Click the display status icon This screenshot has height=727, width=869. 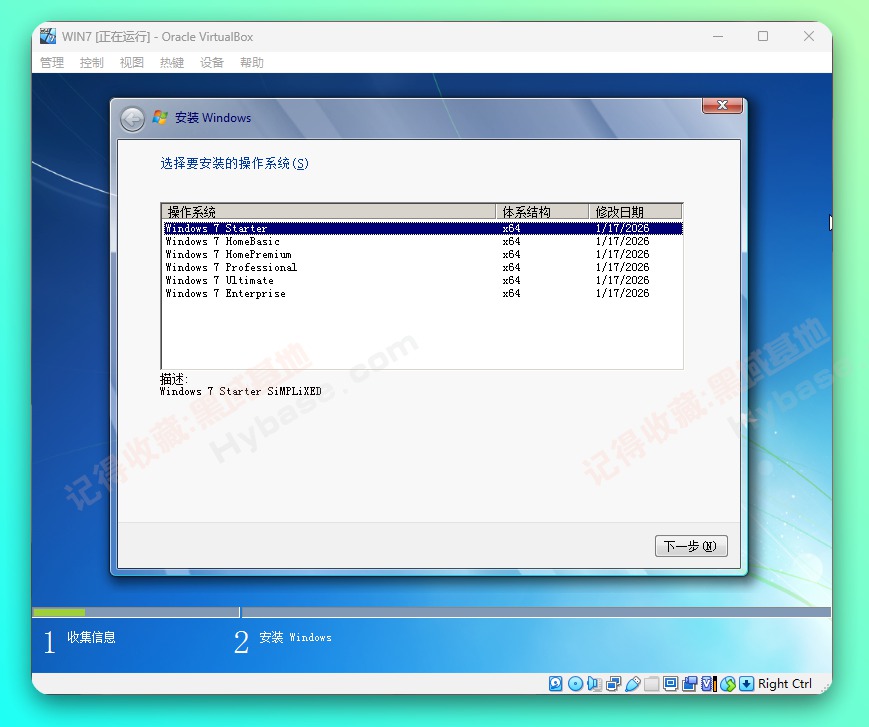coord(671,683)
